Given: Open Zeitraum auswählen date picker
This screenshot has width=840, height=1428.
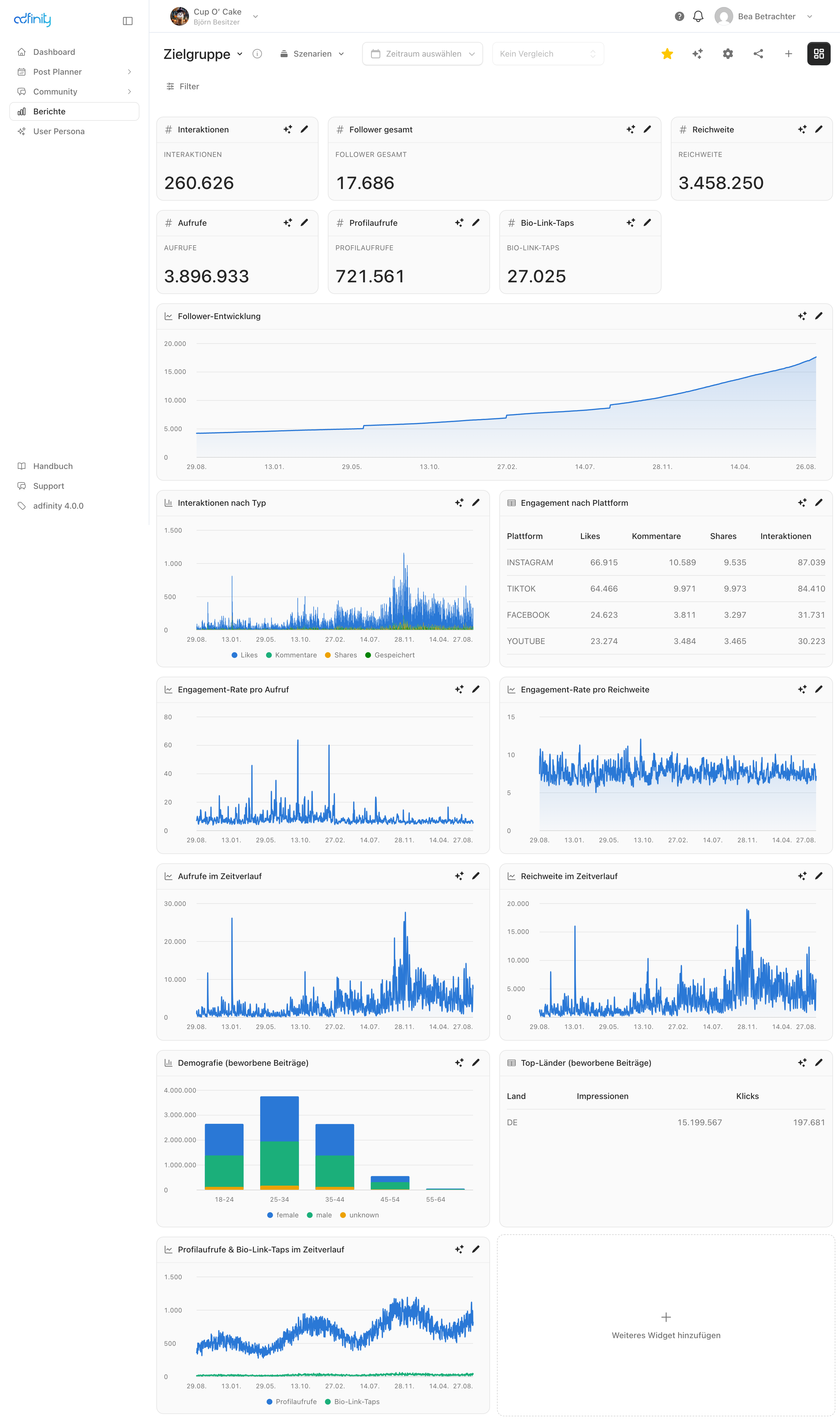Looking at the screenshot, I should click(x=422, y=54).
